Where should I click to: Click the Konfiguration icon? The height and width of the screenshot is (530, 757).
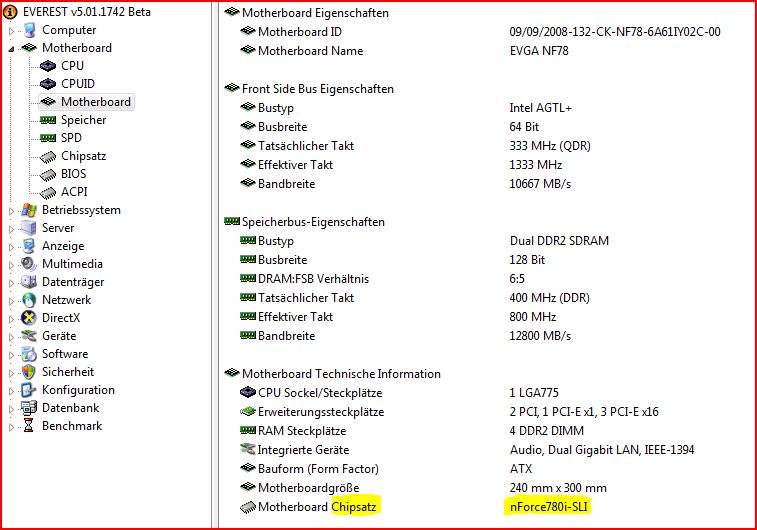click(x=28, y=390)
